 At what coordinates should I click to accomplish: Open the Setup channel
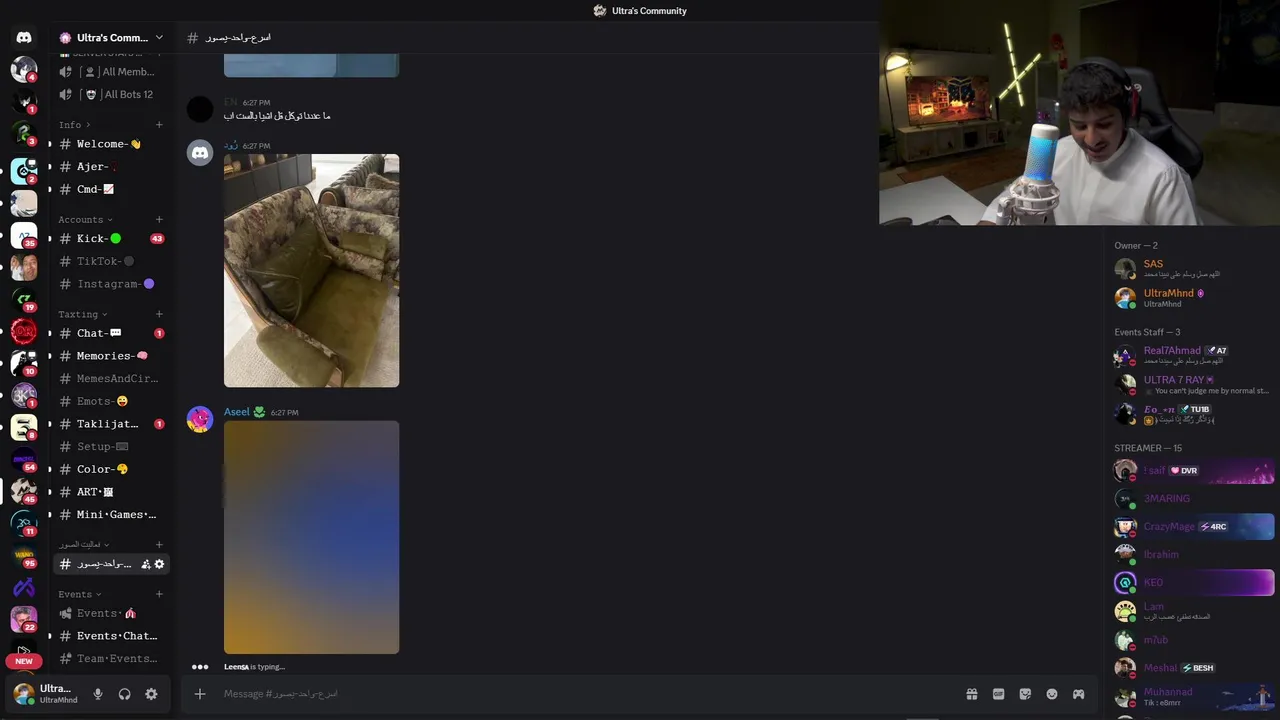click(111, 447)
